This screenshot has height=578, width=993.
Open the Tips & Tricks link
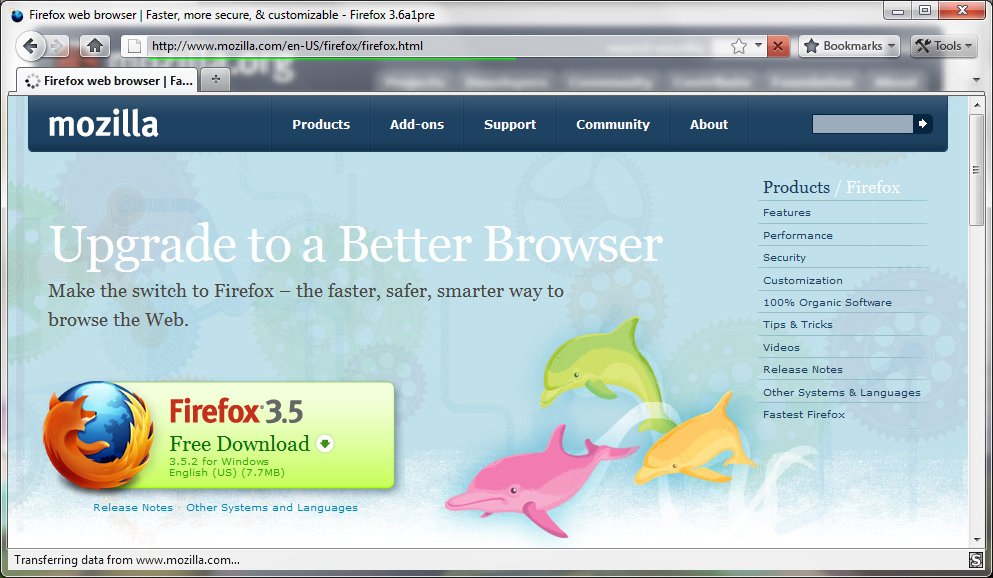click(797, 325)
